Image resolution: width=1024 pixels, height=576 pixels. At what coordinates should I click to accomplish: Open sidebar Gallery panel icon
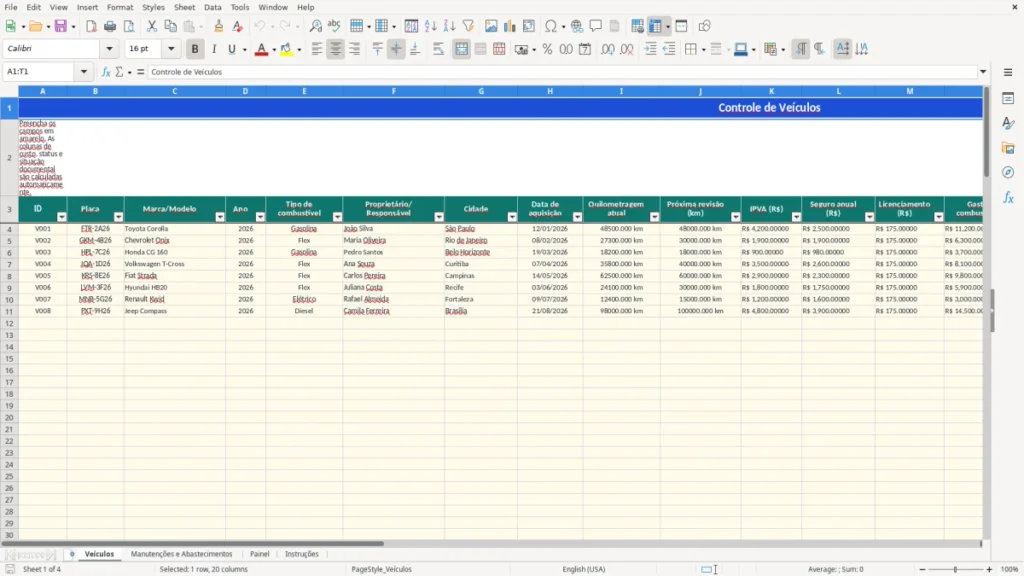pyautogui.click(x=1008, y=148)
